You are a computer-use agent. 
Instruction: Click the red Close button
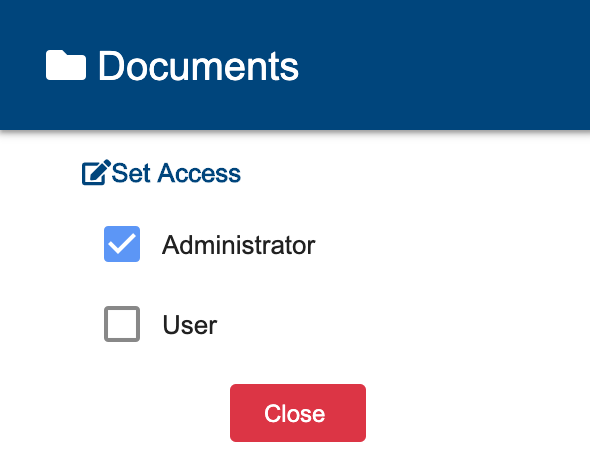[x=298, y=413]
